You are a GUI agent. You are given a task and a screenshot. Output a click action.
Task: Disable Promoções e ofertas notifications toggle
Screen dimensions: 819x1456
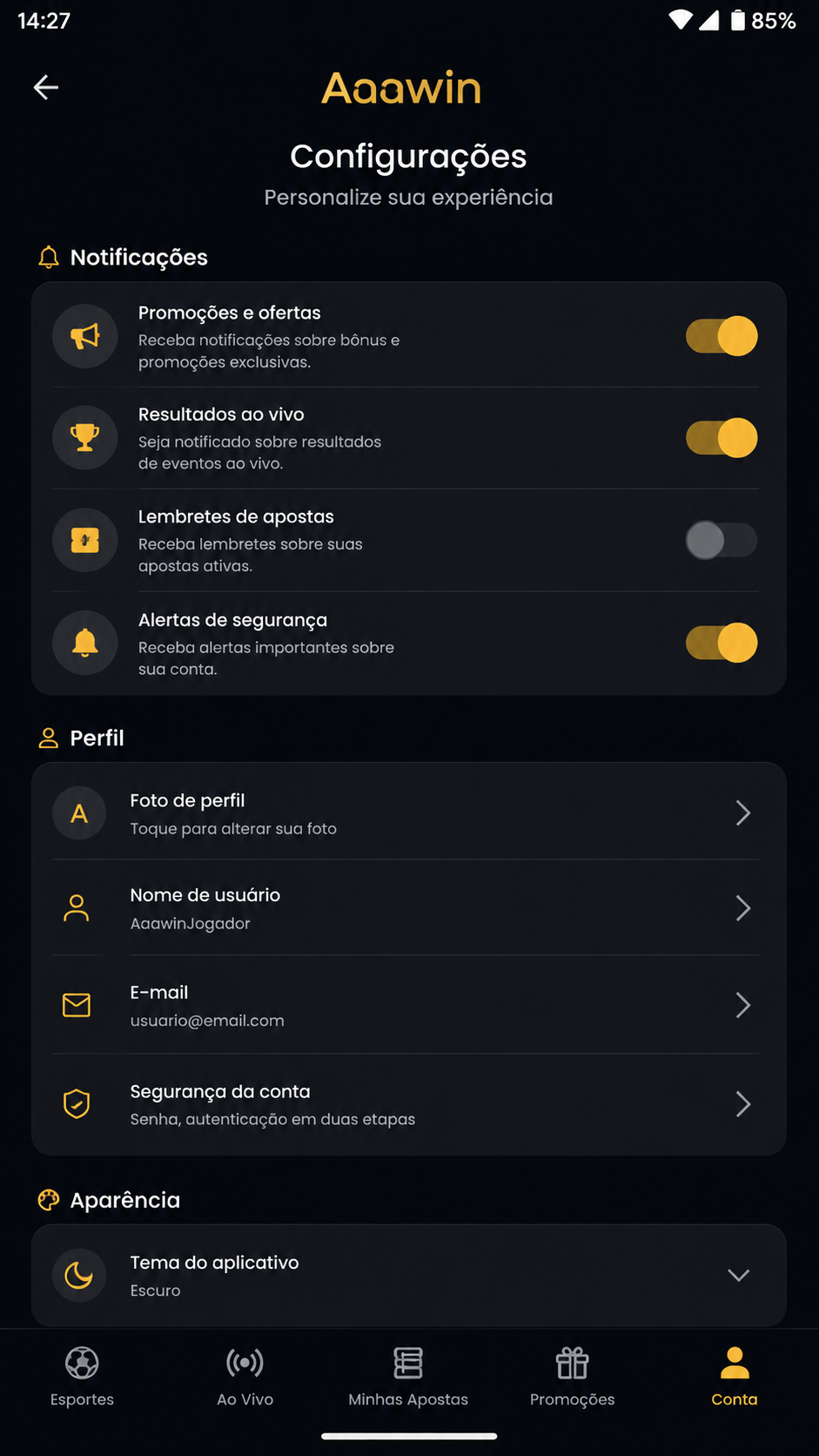(722, 336)
